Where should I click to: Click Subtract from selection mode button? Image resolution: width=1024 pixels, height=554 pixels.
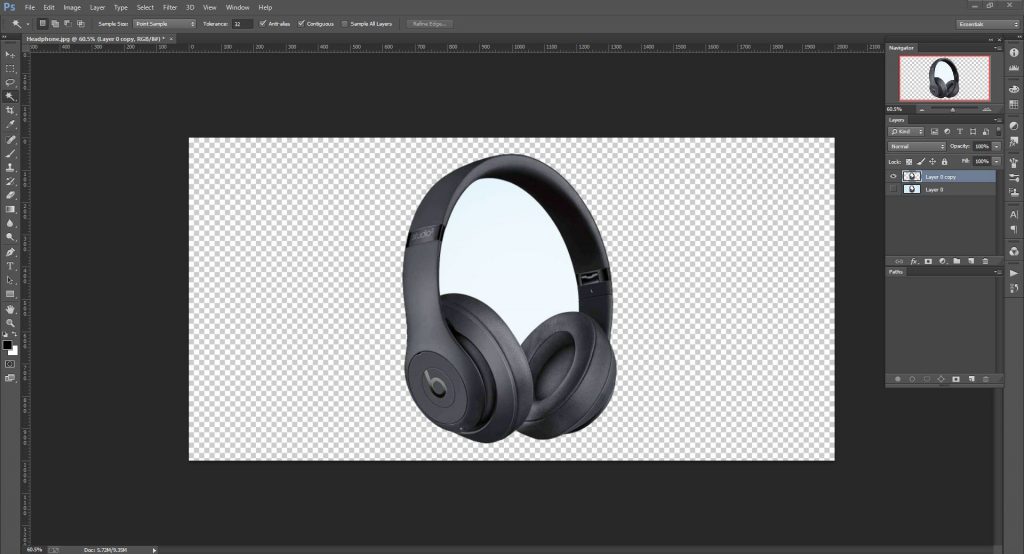point(67,24)
